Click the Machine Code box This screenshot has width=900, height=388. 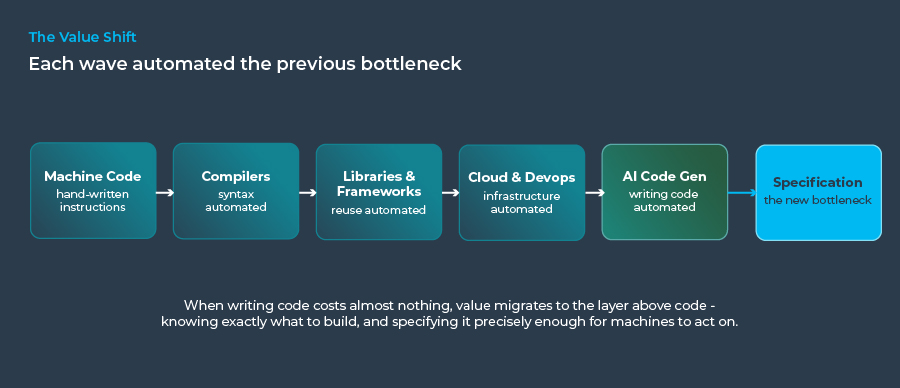coord(93,191)
